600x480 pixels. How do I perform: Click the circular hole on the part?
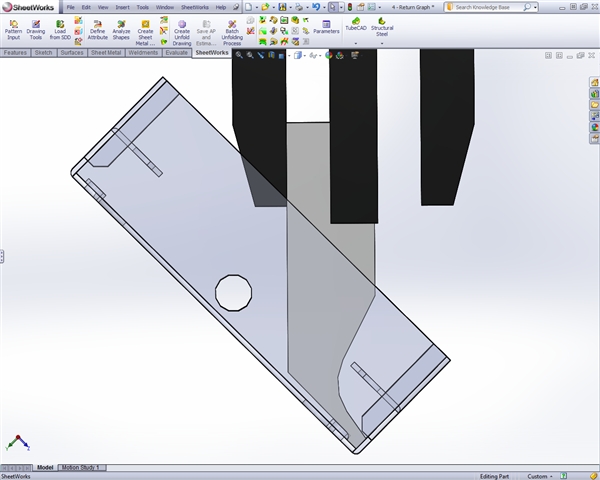click(233, 292)
